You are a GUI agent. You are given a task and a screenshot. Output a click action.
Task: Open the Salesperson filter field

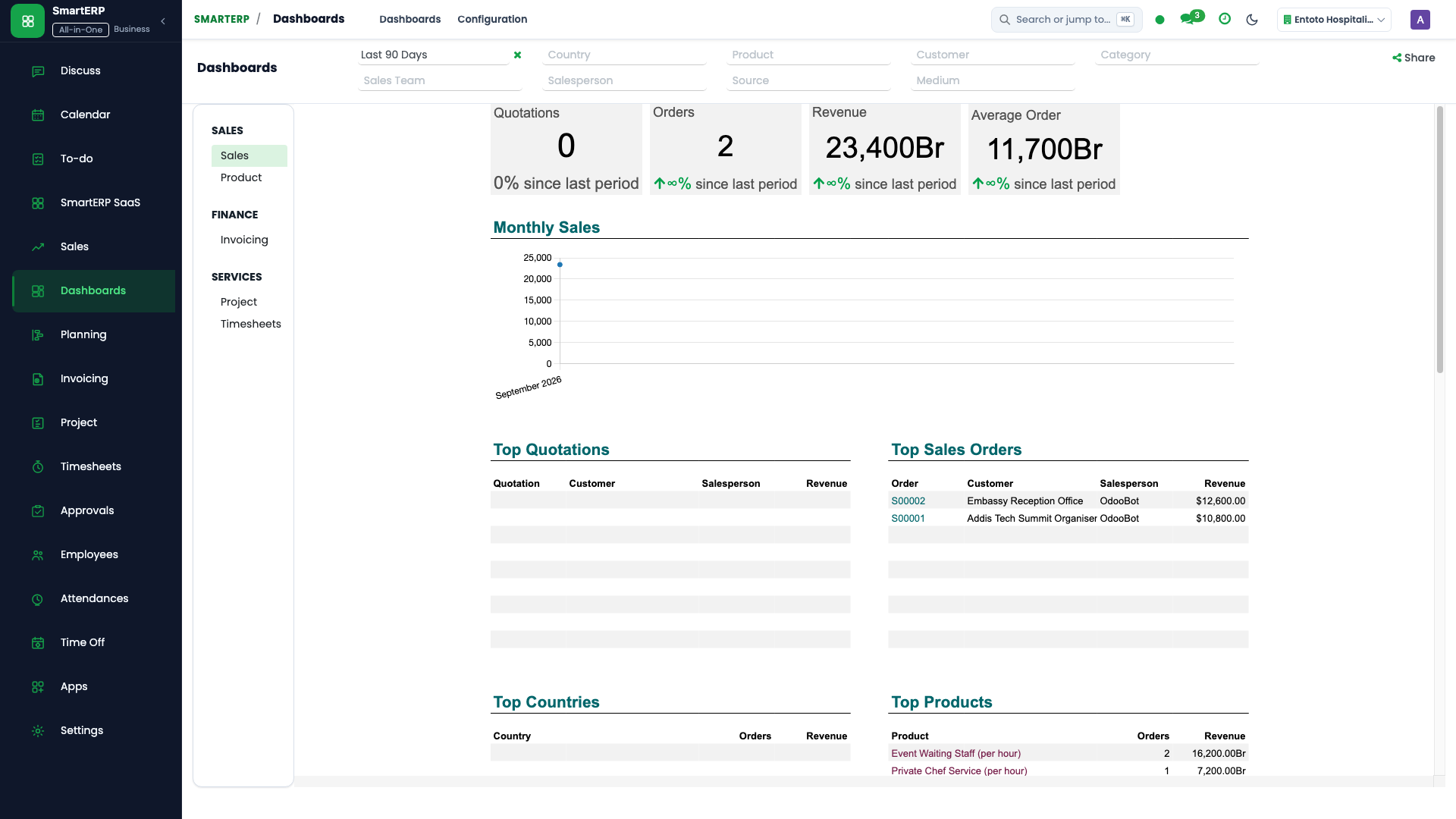[x=624, y=80]
